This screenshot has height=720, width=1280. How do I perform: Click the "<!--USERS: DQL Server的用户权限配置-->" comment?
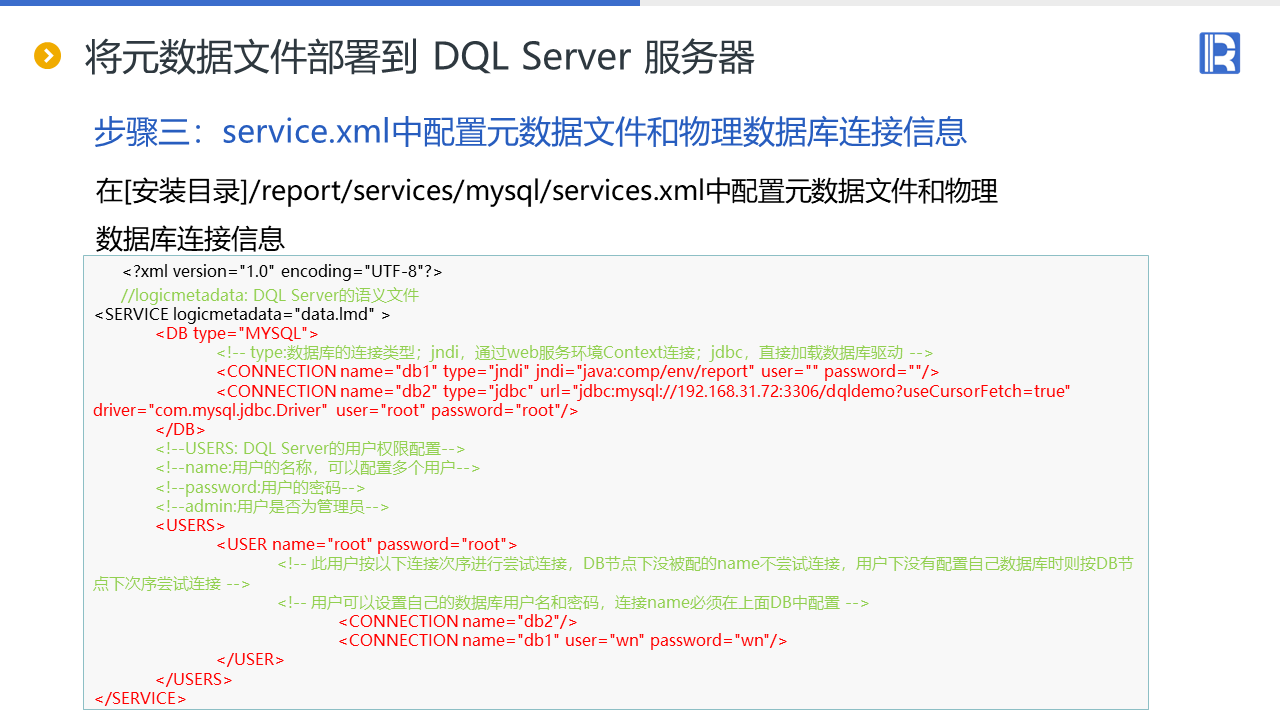tap(310, 448)
